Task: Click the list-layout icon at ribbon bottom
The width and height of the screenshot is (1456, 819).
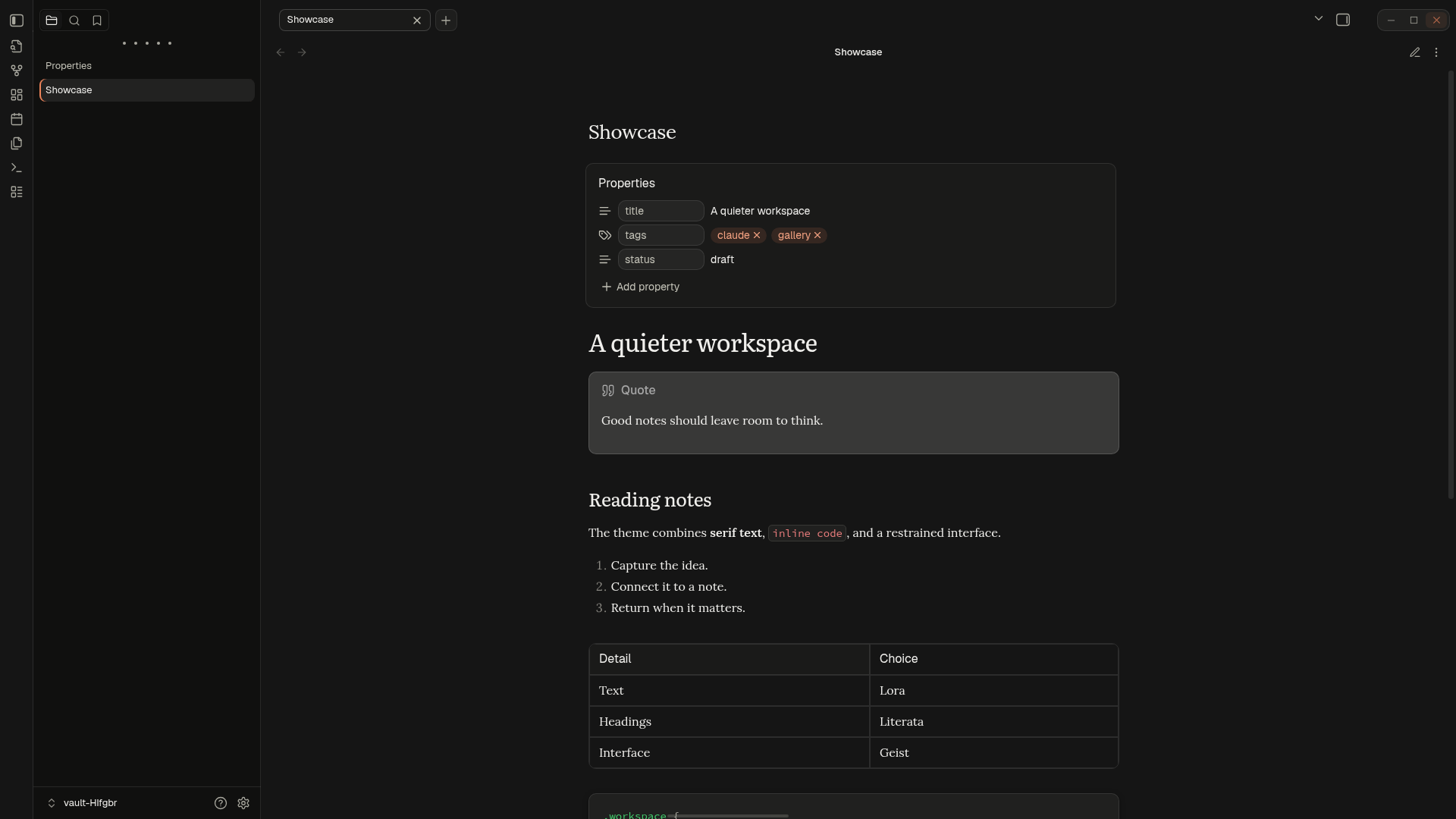Action: point(17,192)
